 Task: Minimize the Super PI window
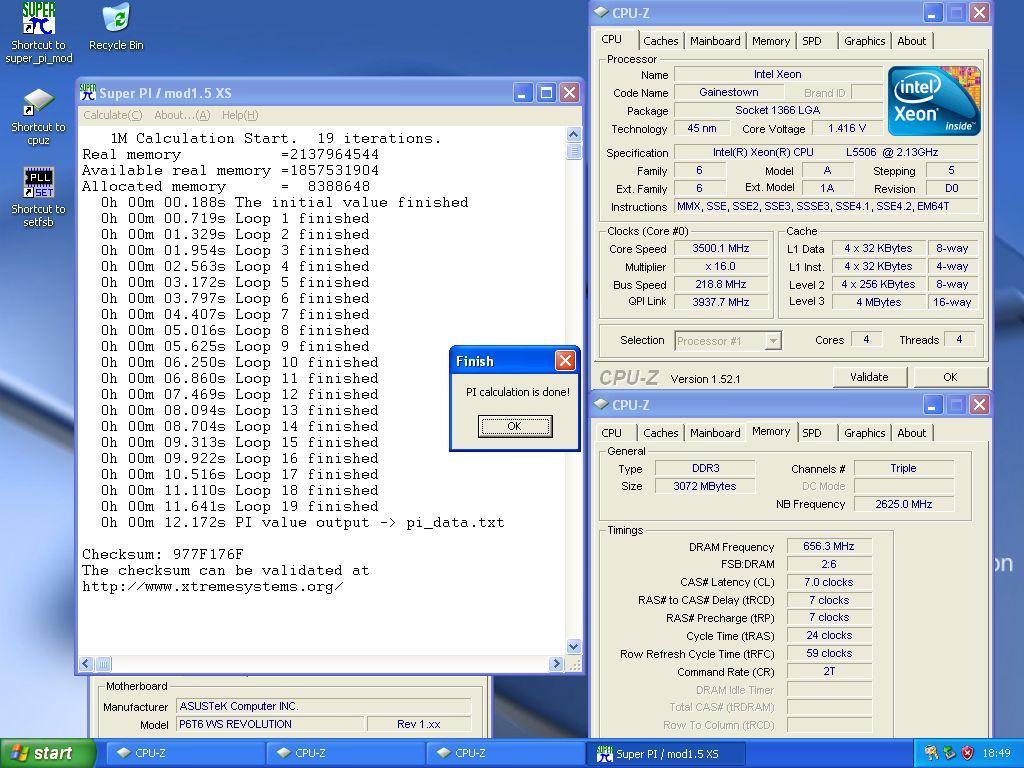pyautogui.click(x=522, y=93)
